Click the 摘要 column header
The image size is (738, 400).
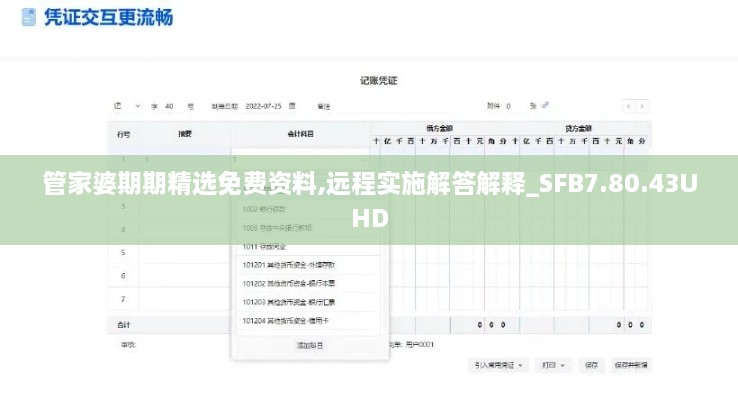(185, 134)
